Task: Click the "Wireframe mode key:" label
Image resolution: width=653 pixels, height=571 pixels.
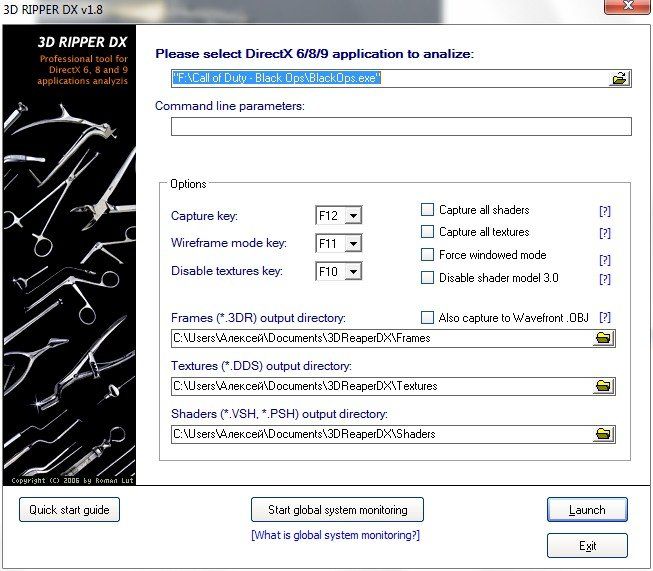Action: (229, 243)
